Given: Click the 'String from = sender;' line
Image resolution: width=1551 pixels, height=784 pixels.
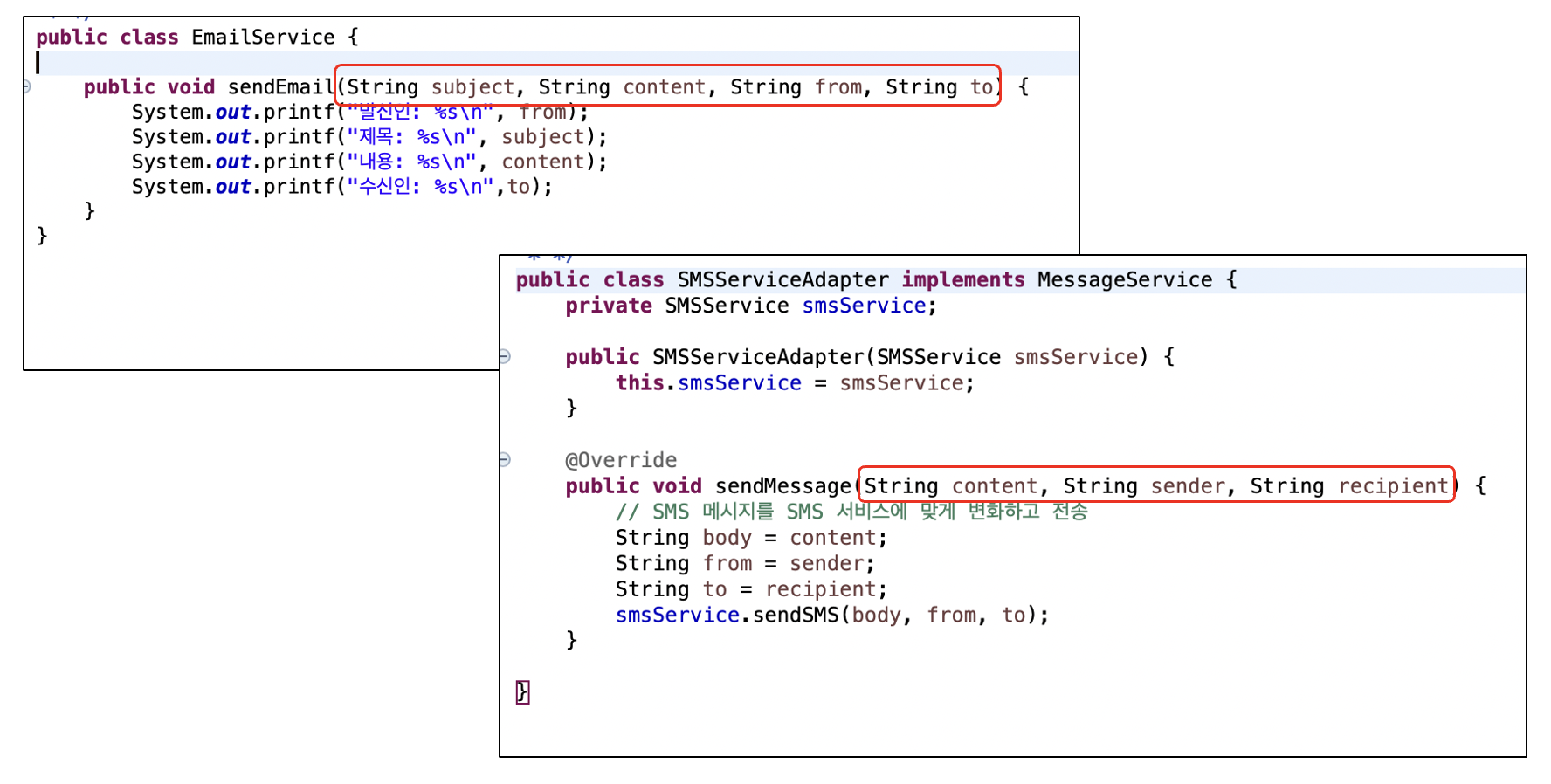Looking at the screenshot, I should pyautogui.click(x=745, y=564).
